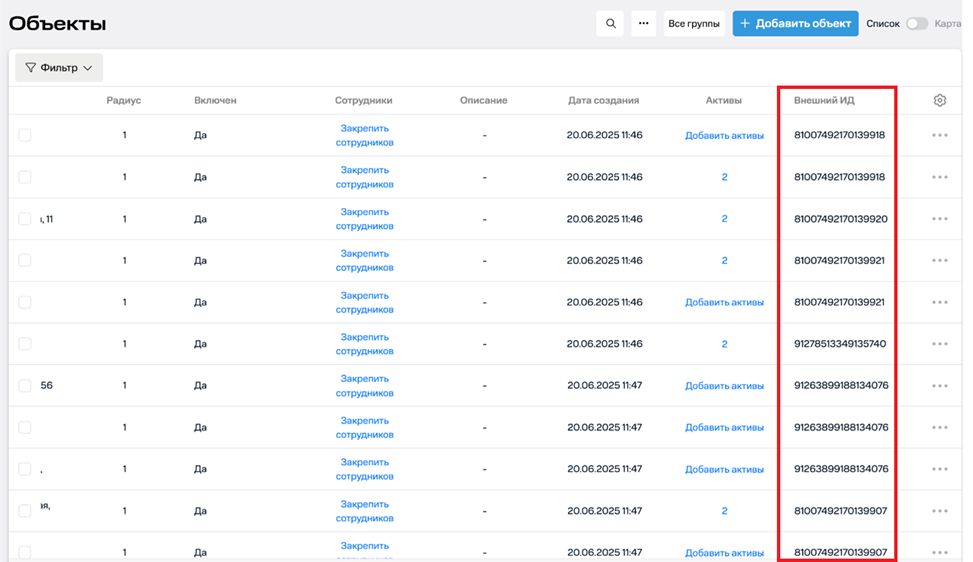
Task: Check the first row checkbox
Action: (x=25, y=135)
